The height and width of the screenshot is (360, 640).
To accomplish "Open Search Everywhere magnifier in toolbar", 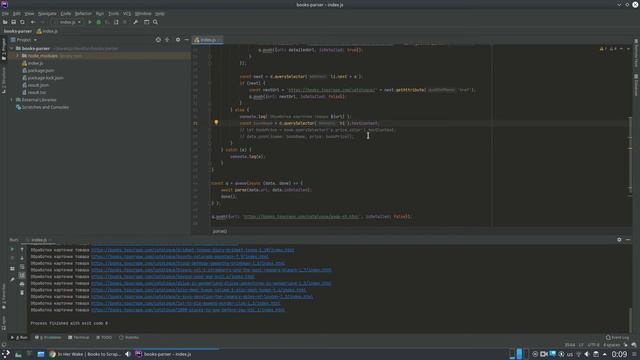I will (156, 22).
